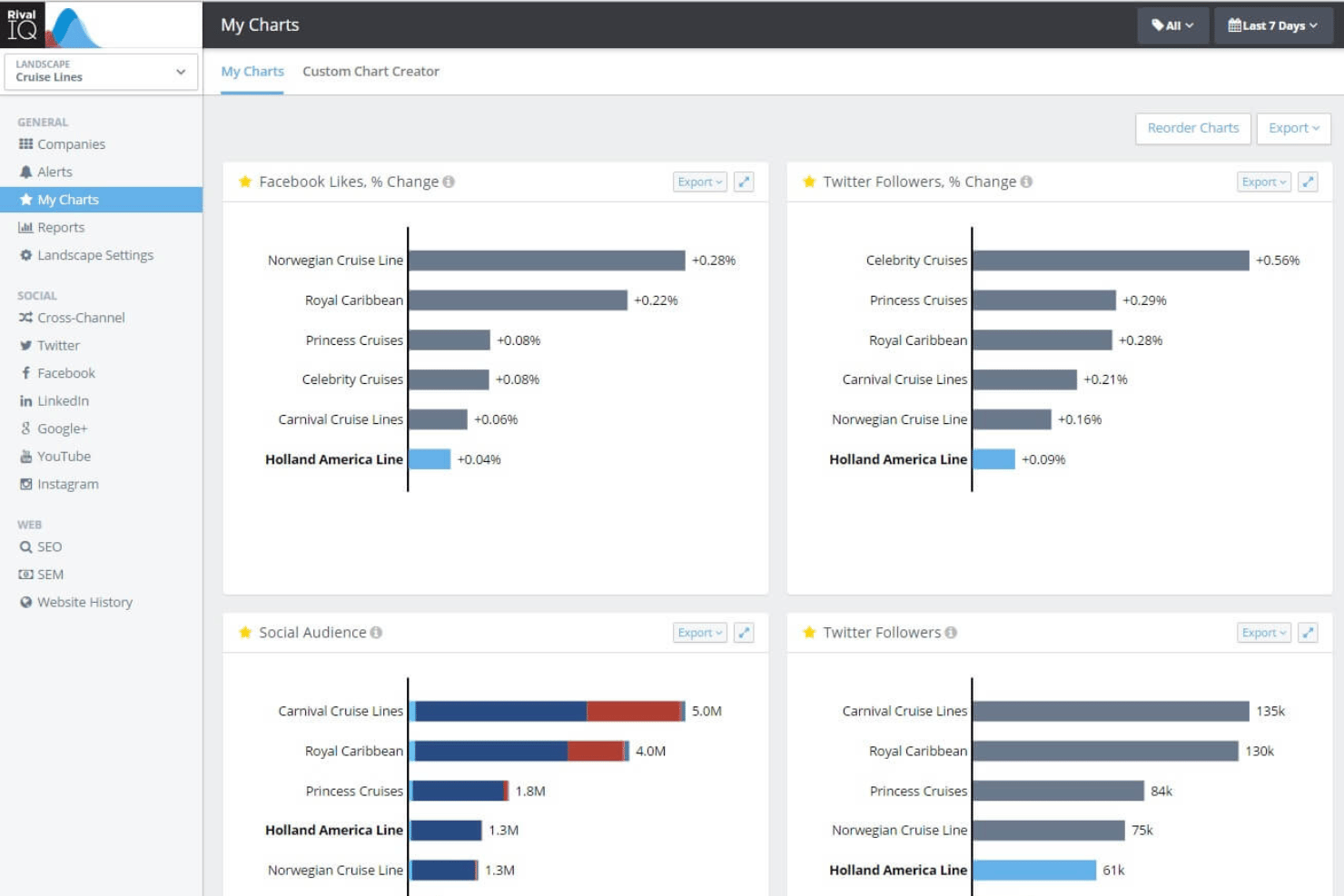The image size is (1344, 896).
Task: Expand Facebook Likes % Change chart fullscreen
Action: coord(744,182)
